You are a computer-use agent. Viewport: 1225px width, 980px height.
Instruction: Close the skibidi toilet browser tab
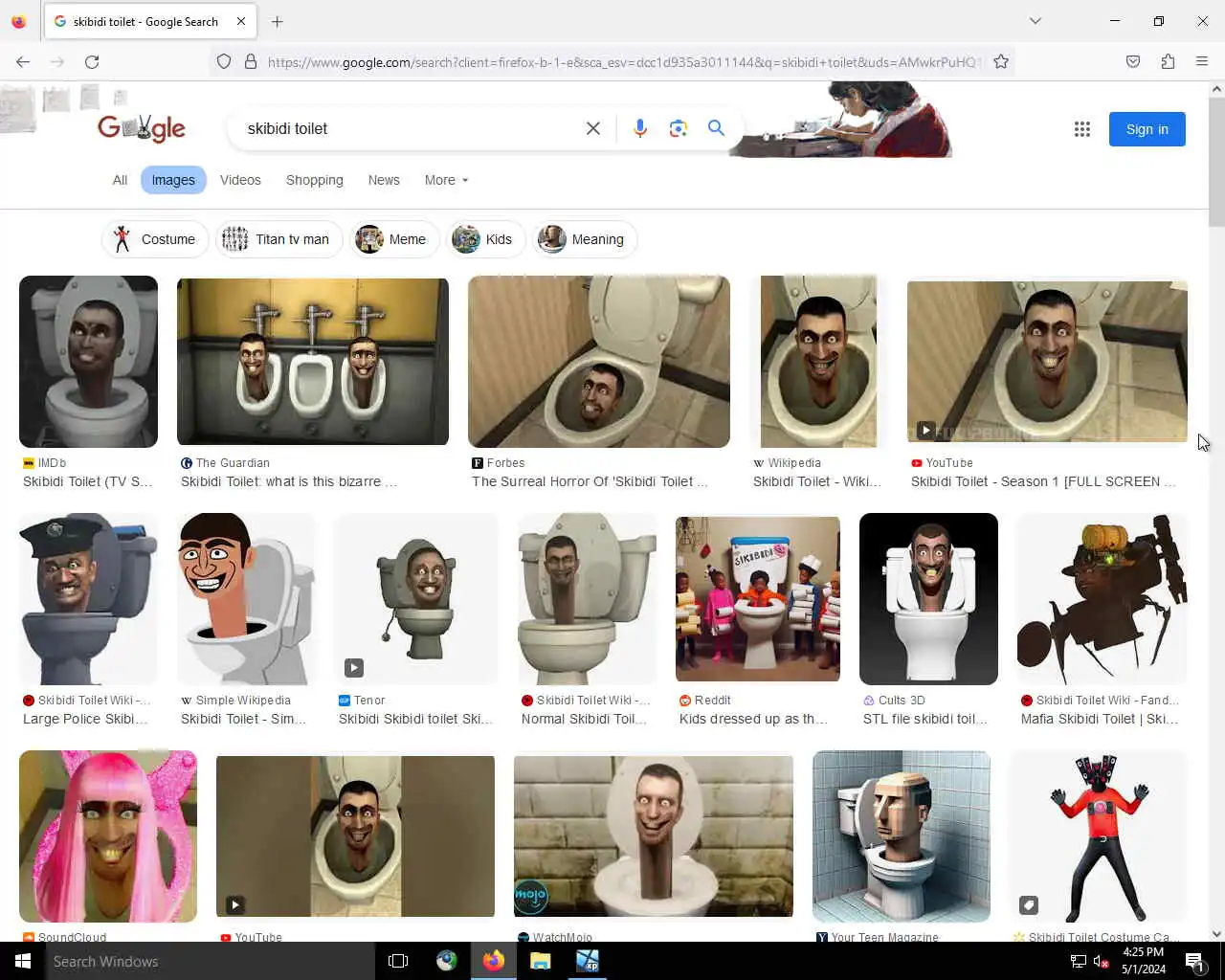coord(241,21)
